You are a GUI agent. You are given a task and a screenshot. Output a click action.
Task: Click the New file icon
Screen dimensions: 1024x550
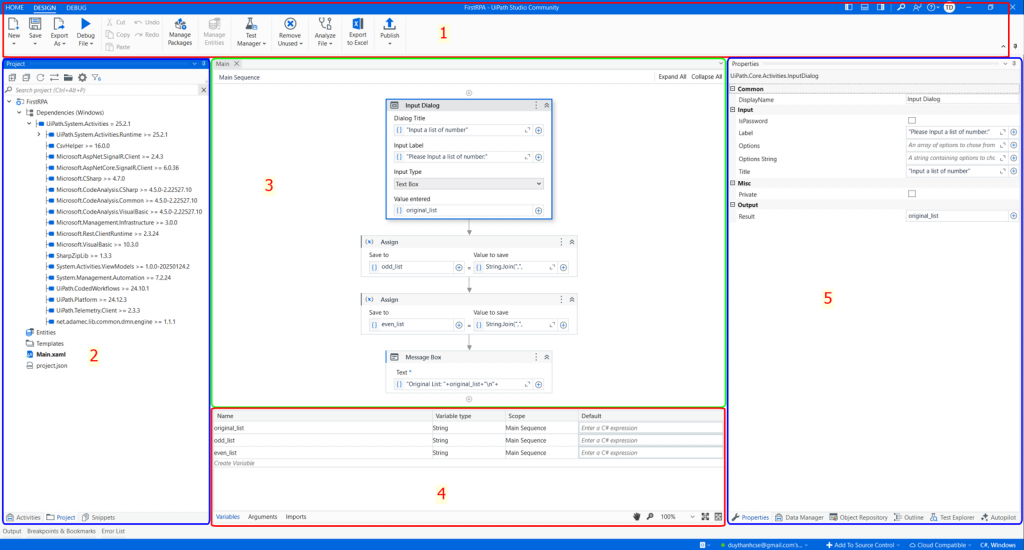(14, 24)
